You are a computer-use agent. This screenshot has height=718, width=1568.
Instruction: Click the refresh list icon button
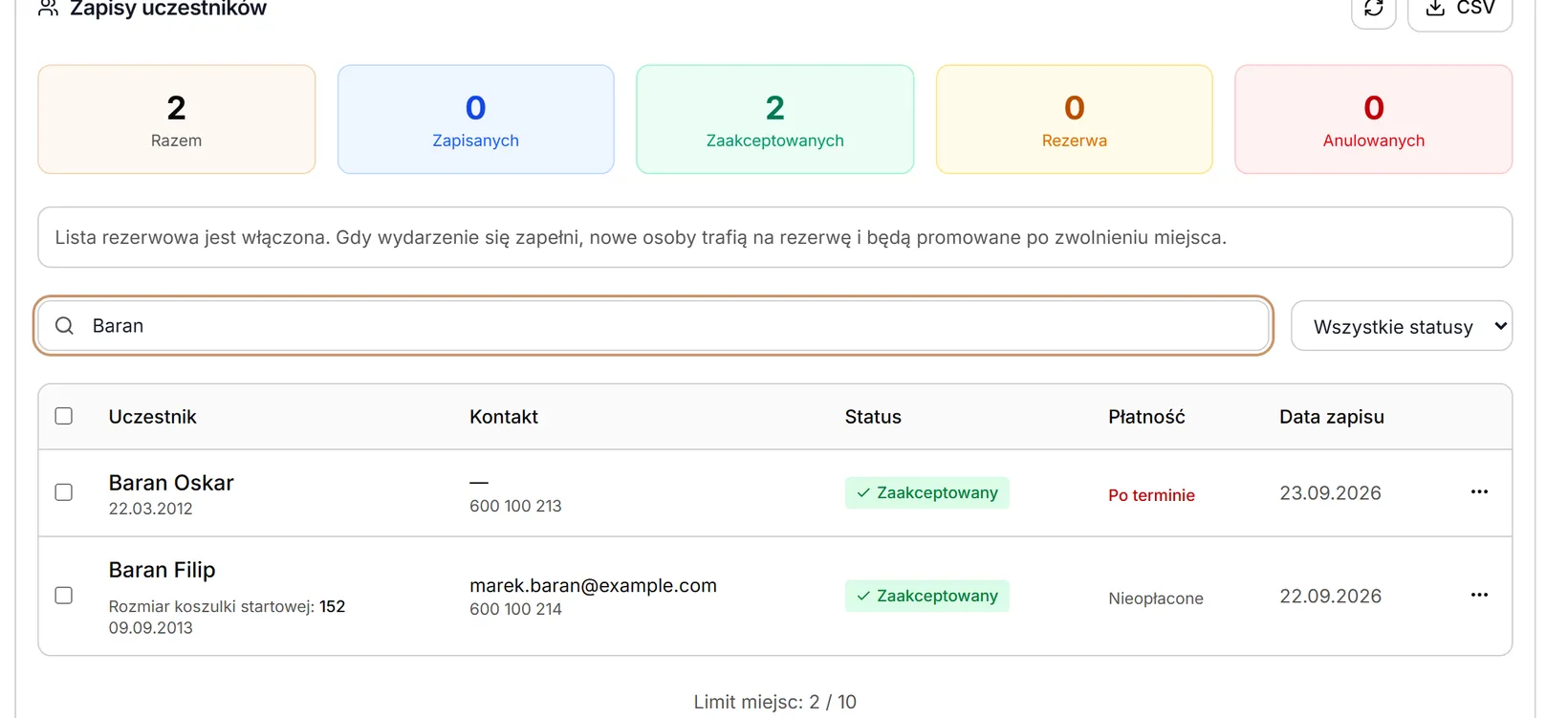coord(1373,10)
